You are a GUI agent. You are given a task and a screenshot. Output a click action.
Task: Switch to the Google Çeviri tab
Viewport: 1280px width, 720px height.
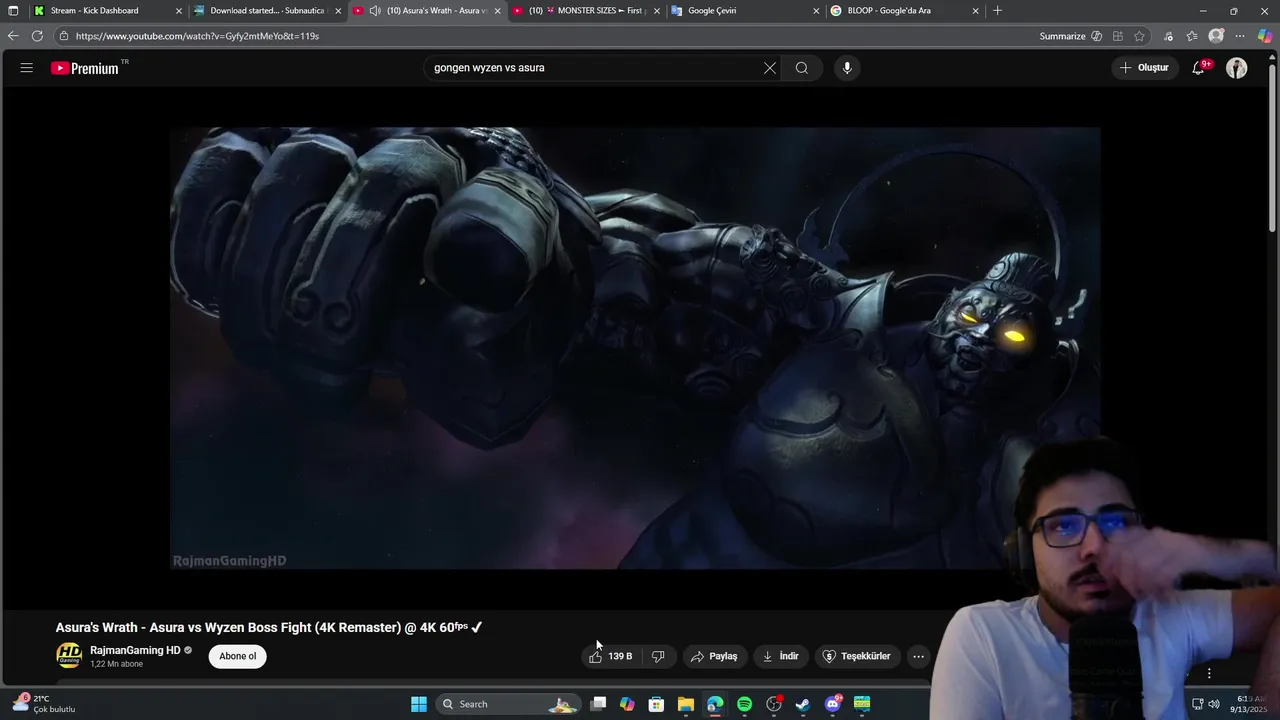point(745,11)
